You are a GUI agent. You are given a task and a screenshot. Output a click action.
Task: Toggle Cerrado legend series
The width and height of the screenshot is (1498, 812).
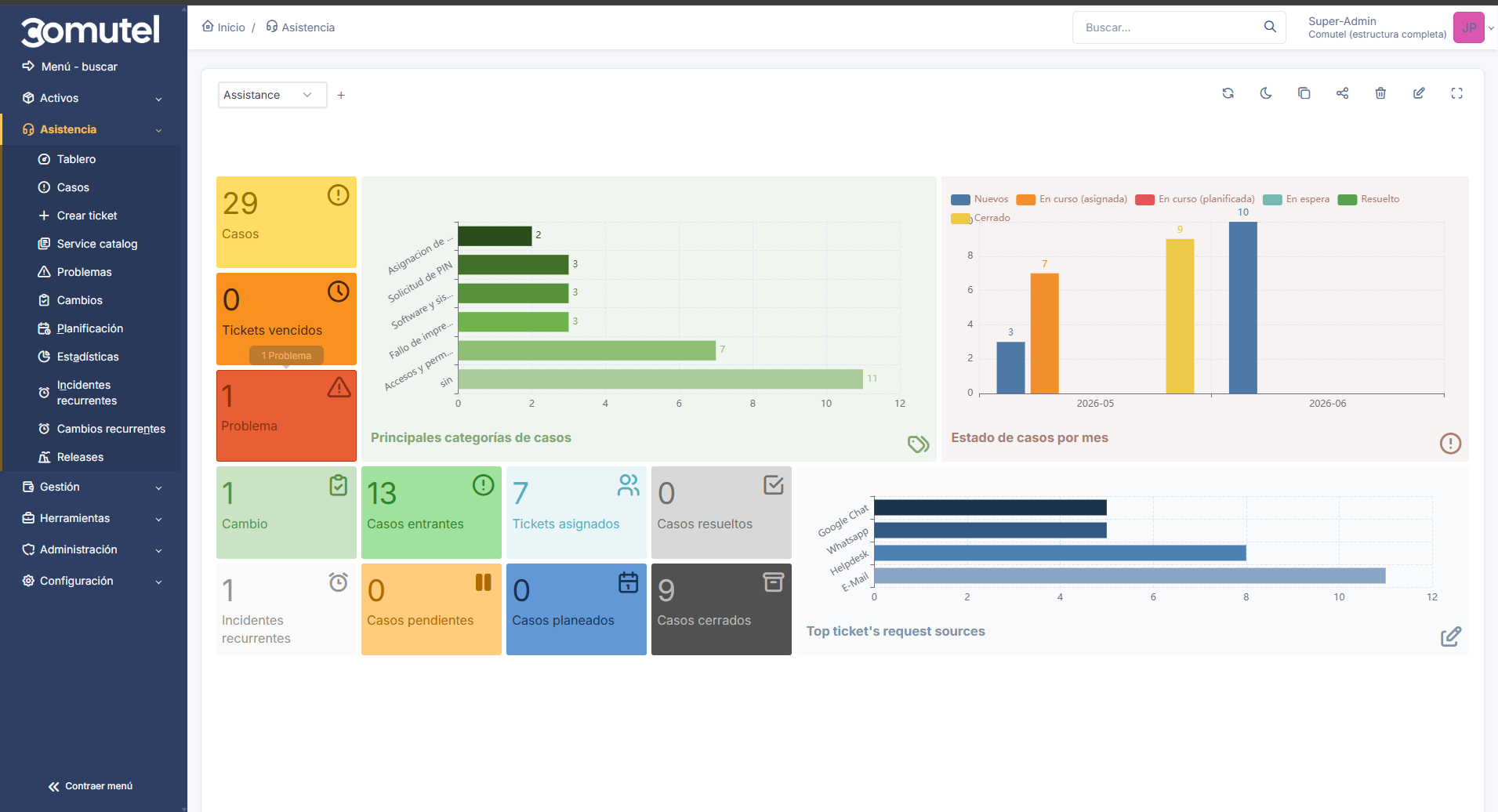(981, 218)
